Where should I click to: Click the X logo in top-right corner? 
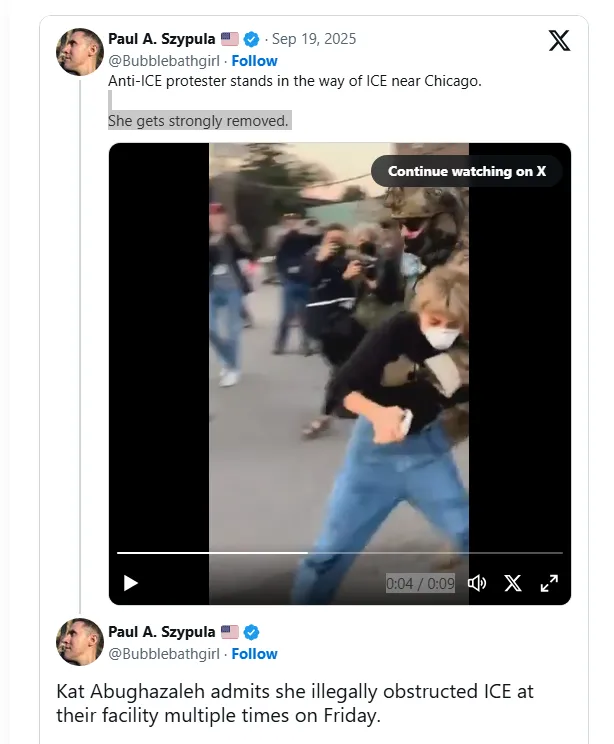coord(559,41)
